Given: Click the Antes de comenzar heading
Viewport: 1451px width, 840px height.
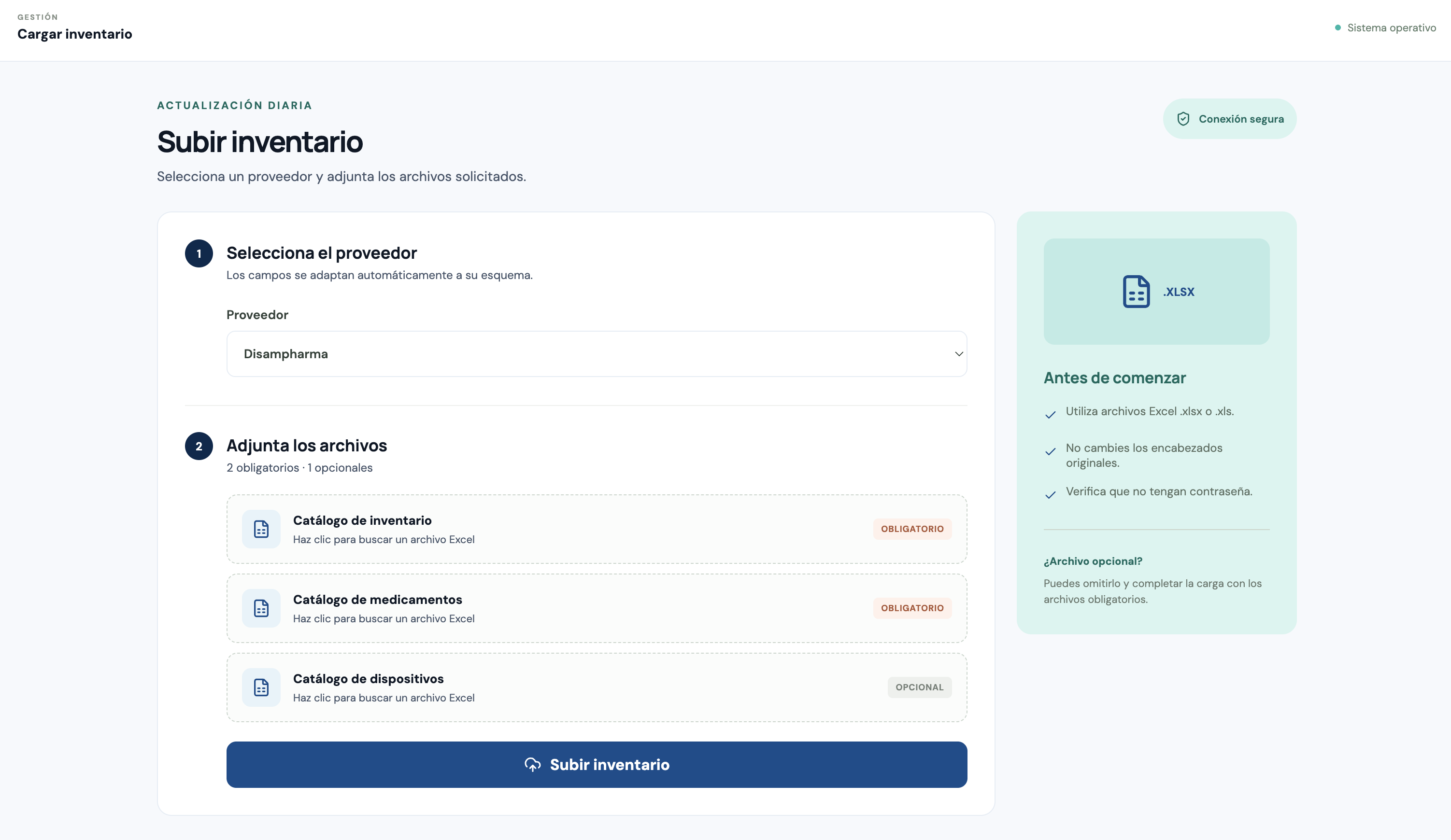Looking at the screenshot, I should click(1115, 378).
